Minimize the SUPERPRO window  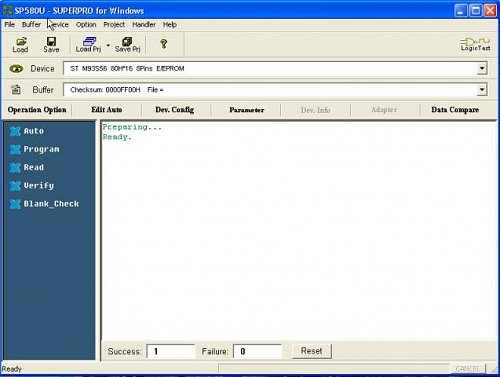point(461,11)
